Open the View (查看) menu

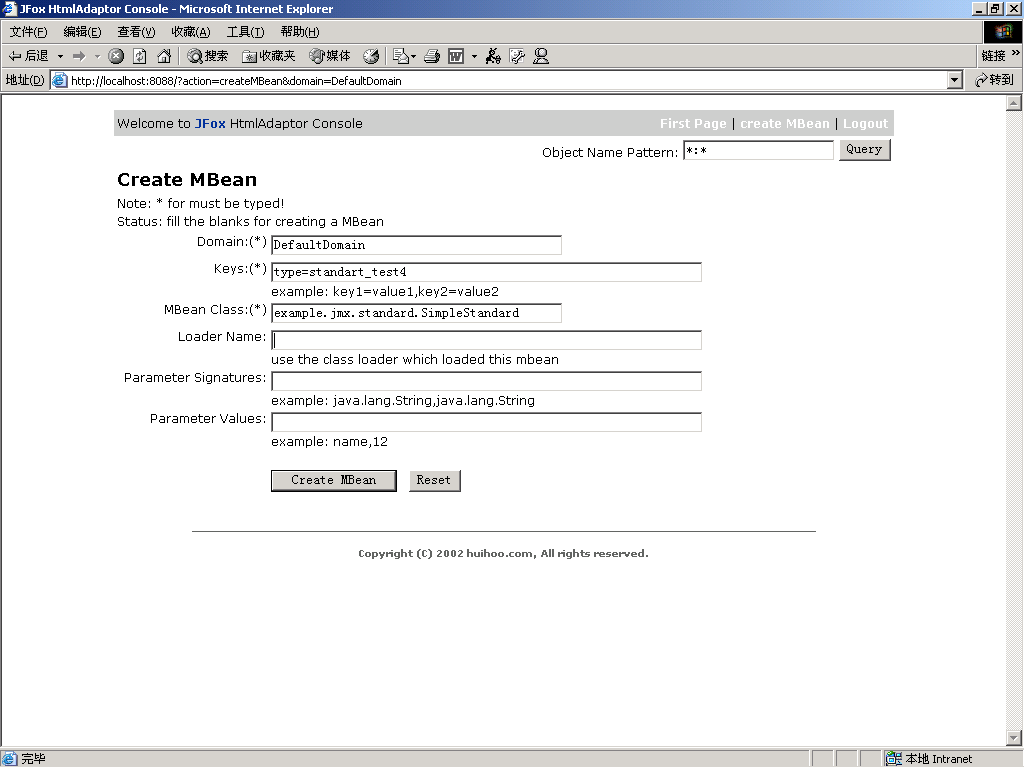point(136,32)
